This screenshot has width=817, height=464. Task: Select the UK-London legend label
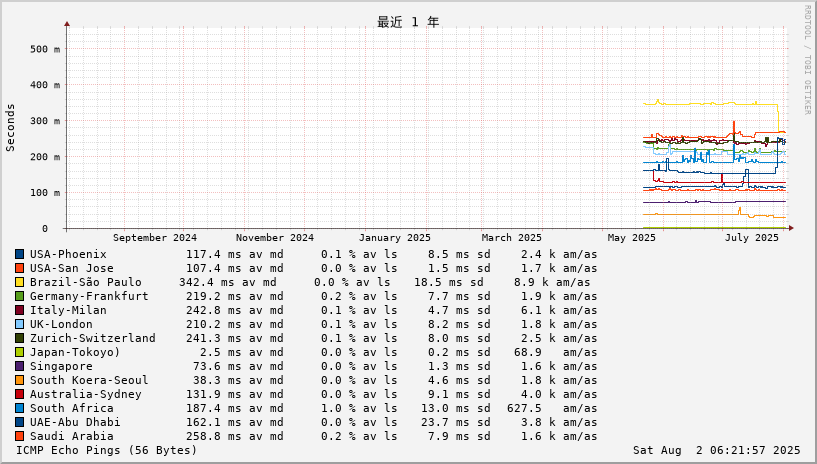[61, 324]
